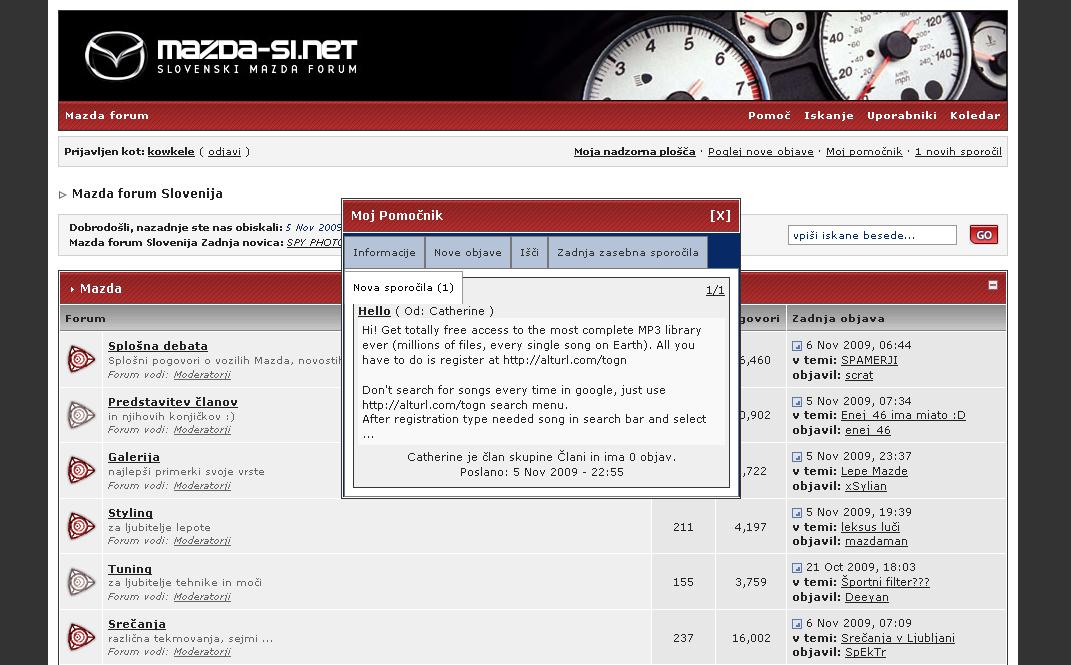The width and height of the screenshot is (1071, 665).
Task: Click forum status icon for Predstavitev članov
Action: coord(81,415)
